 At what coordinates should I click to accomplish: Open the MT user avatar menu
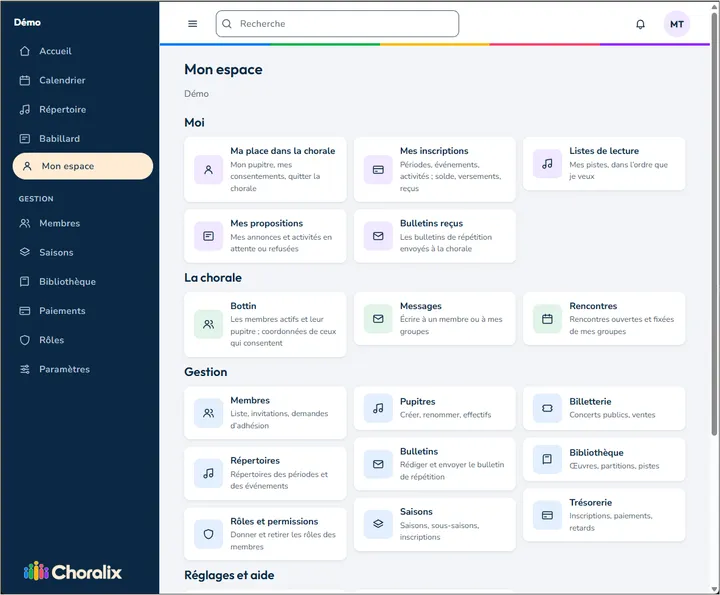pyautogui.click(x=676, y=24)
